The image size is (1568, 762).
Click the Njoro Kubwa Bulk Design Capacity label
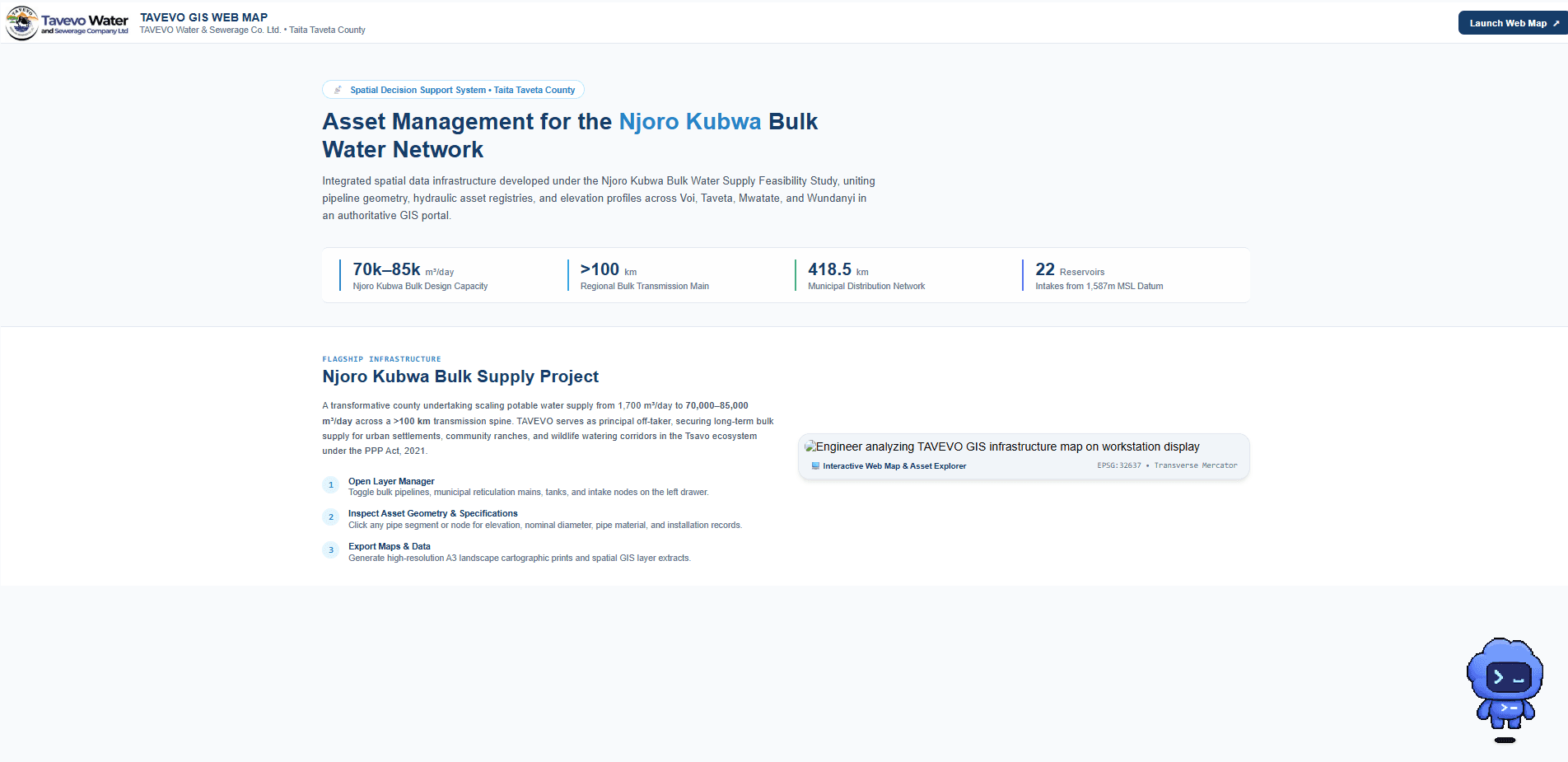point(420,286)
